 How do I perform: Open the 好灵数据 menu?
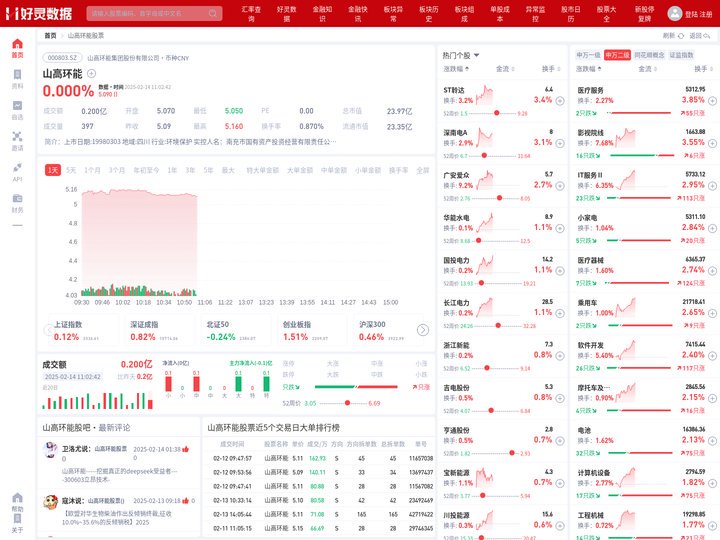pos(287,14)
